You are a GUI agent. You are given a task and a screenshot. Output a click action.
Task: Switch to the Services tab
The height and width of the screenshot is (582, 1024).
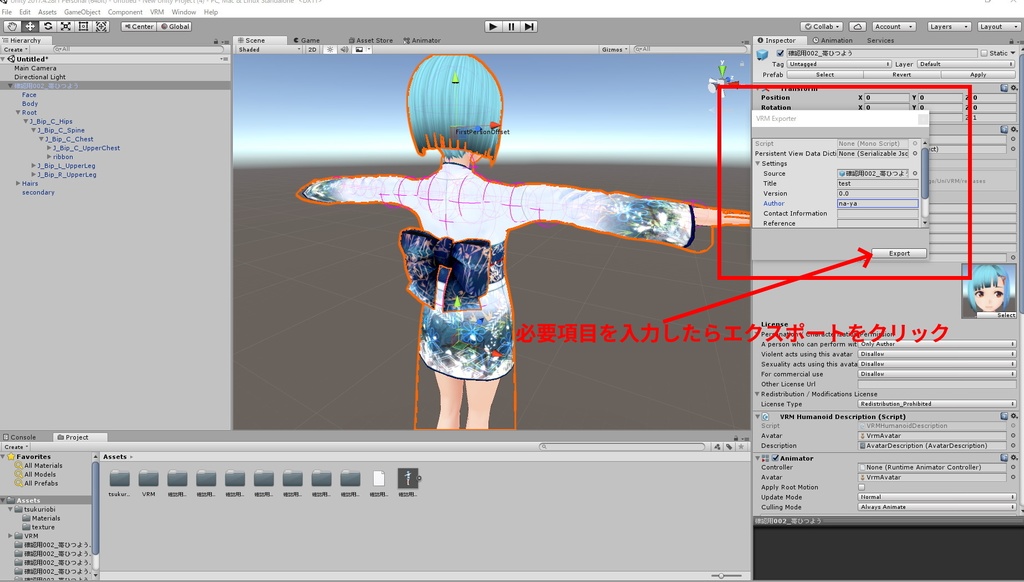coord(880,40)
